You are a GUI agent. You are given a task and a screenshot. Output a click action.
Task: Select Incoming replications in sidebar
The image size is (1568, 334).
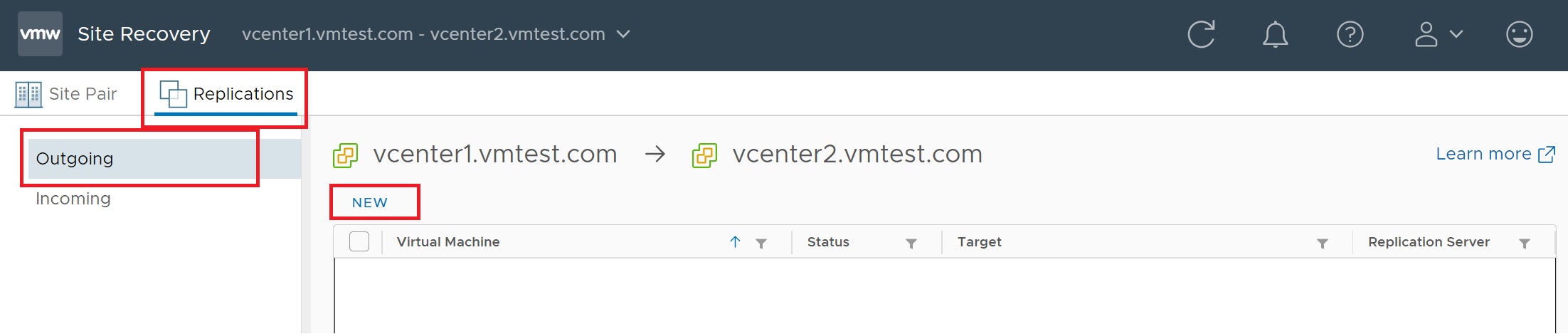[x=73, y=199]
